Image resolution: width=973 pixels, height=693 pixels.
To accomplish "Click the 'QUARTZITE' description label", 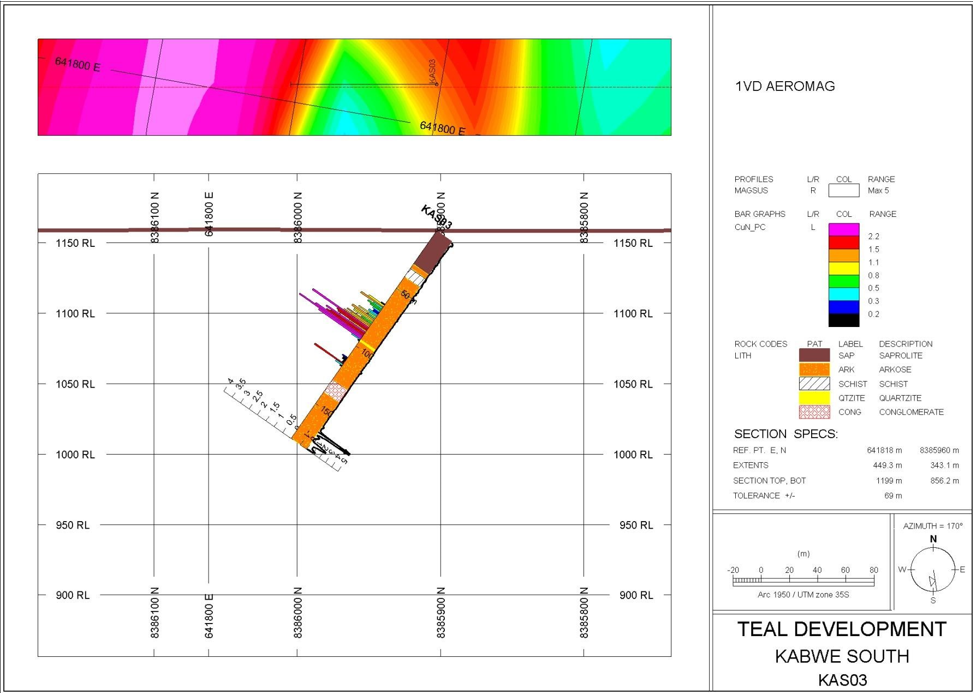I will (x=900, y=398).
